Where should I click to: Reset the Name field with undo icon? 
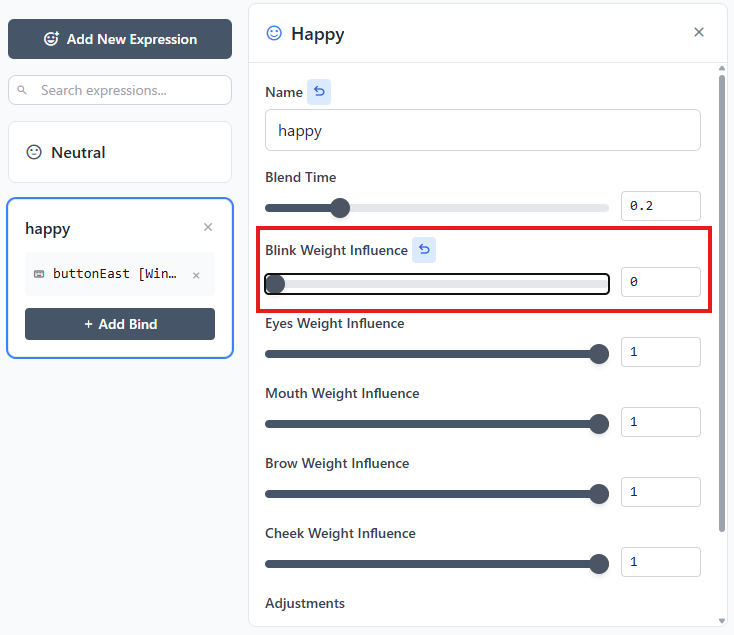coord(319,92)
